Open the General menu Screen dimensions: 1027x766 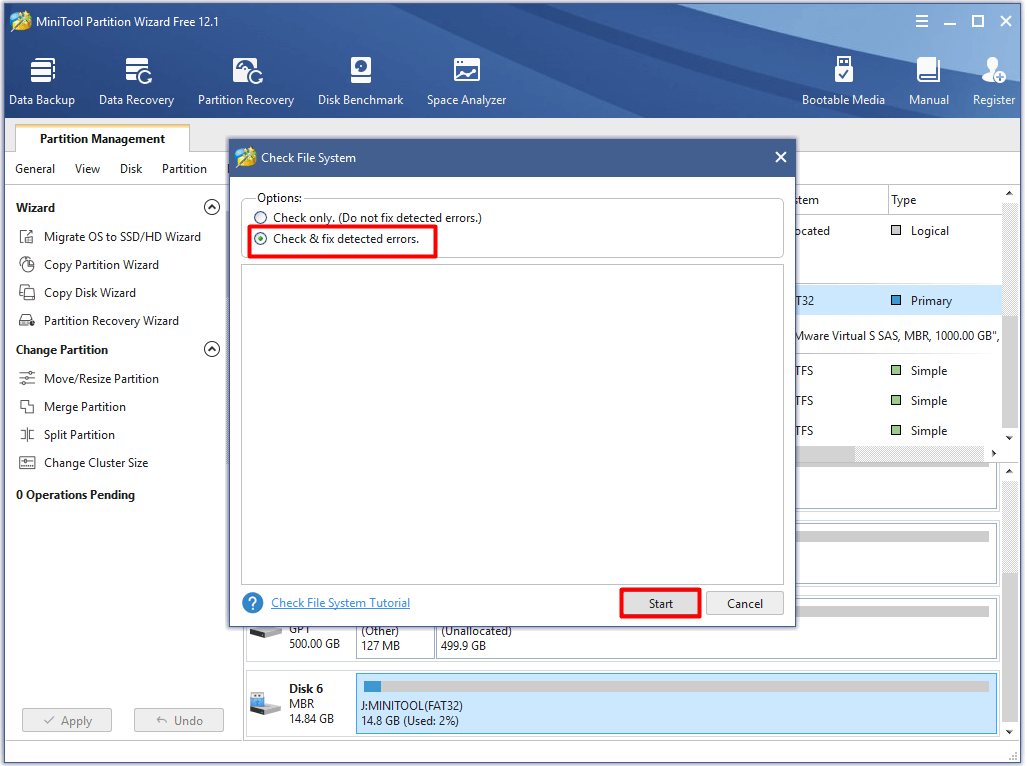(35, 169)
